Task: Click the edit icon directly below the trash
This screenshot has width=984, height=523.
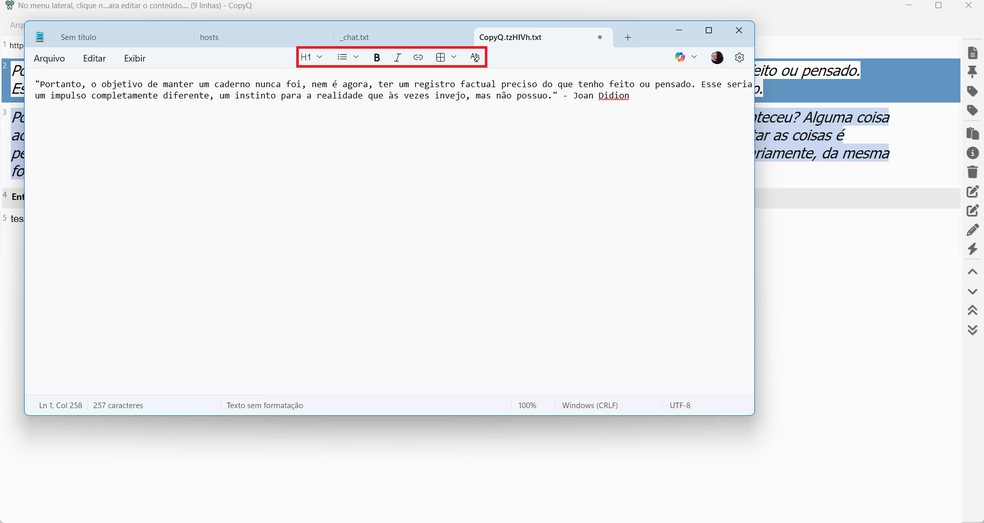Action: click(972, 191)
